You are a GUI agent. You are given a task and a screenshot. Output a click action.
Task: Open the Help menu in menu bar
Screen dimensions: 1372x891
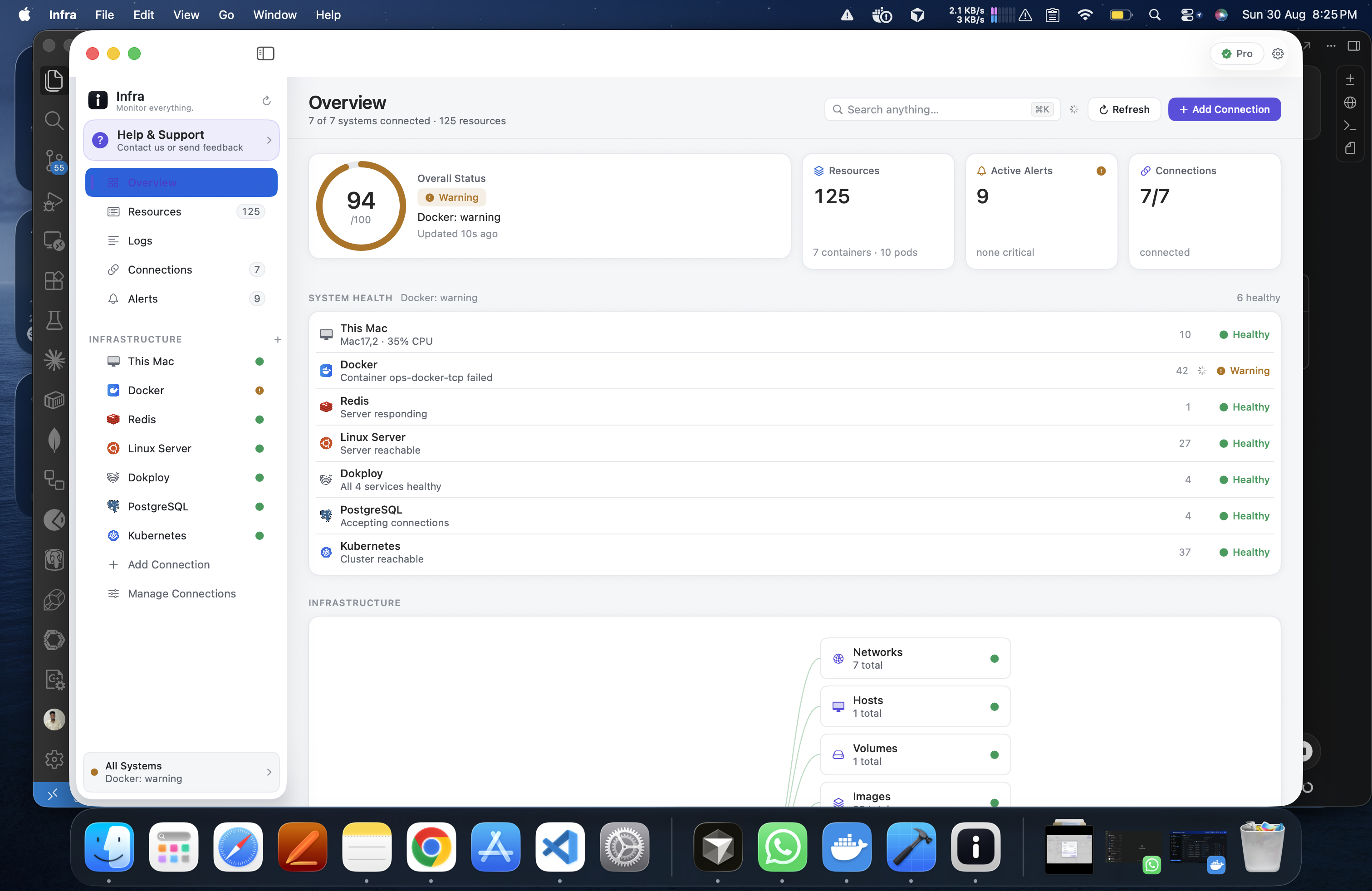pyautogui.click(x=328, y=15)
